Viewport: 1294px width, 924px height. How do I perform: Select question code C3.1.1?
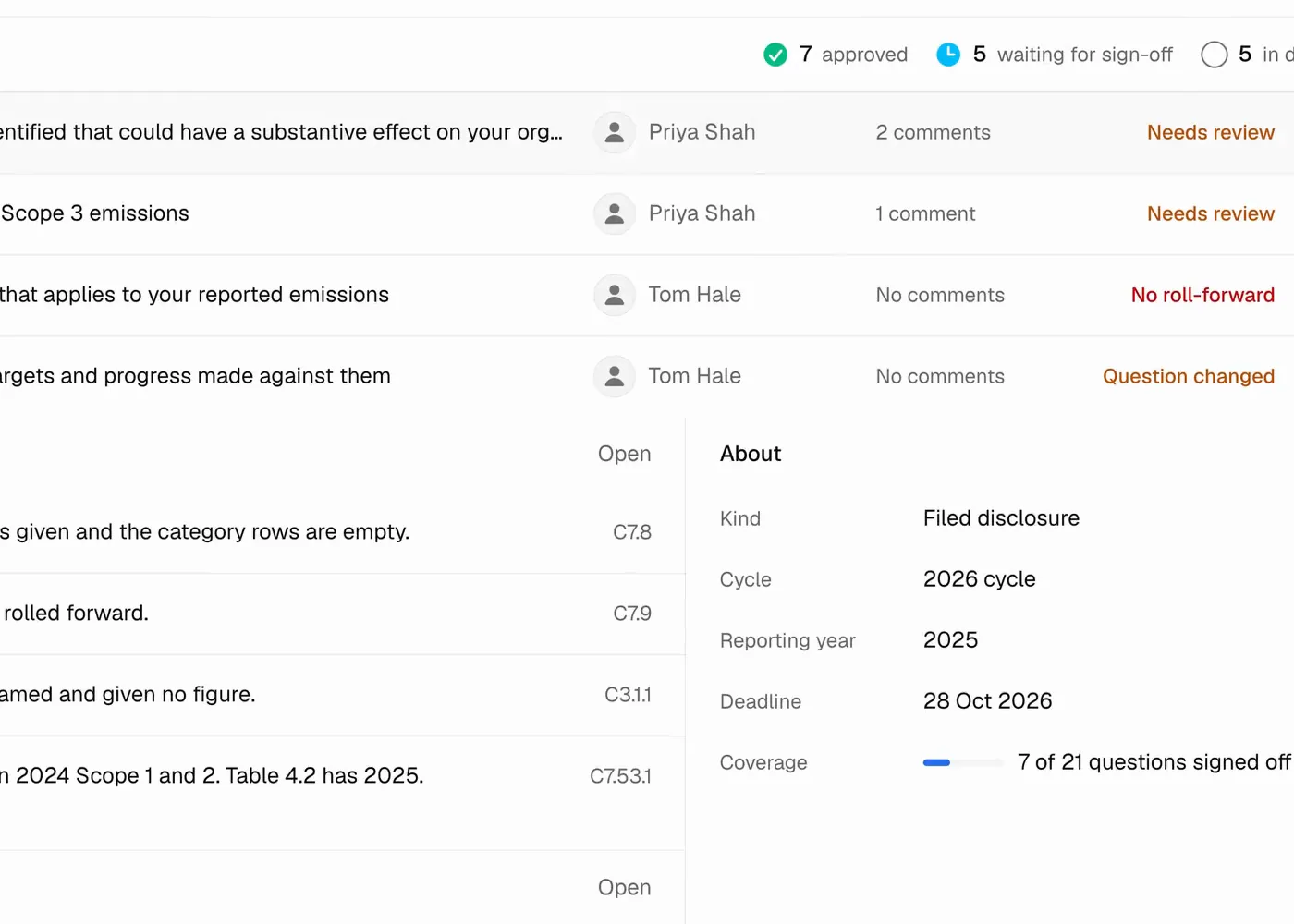click(x=628, y=695)
